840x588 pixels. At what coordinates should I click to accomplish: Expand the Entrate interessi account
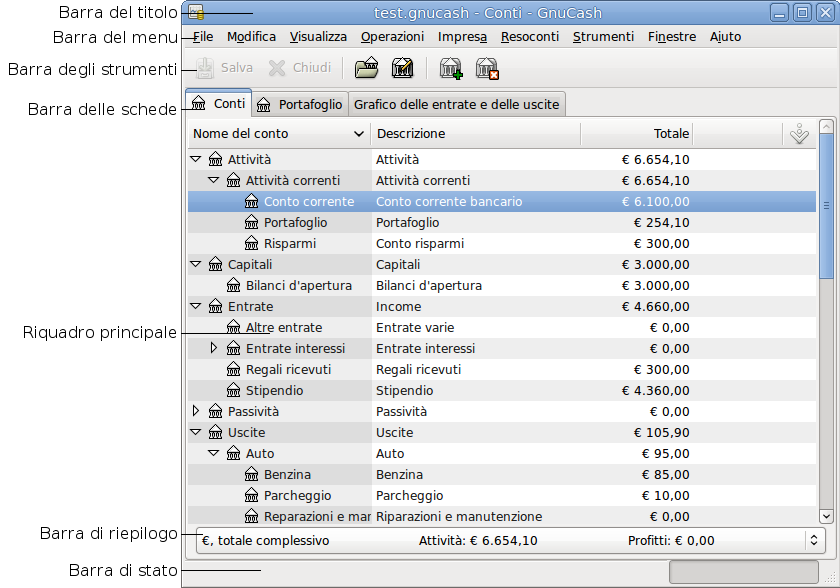pos(214,348)
